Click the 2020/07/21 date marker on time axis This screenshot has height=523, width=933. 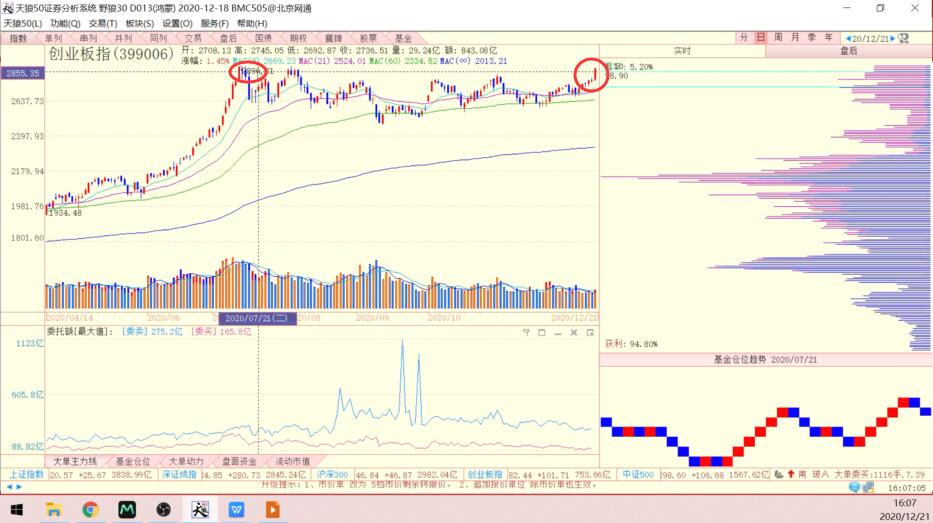[257, 318]
